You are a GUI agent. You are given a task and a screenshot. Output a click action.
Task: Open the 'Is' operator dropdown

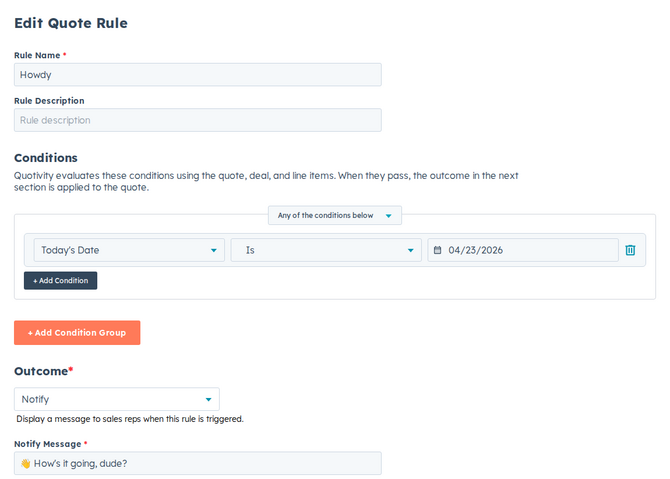(326, 250)
